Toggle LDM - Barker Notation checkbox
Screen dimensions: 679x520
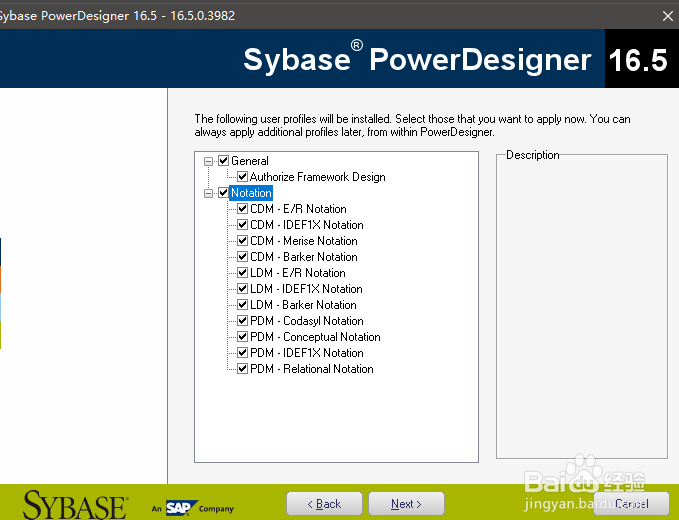242,305
